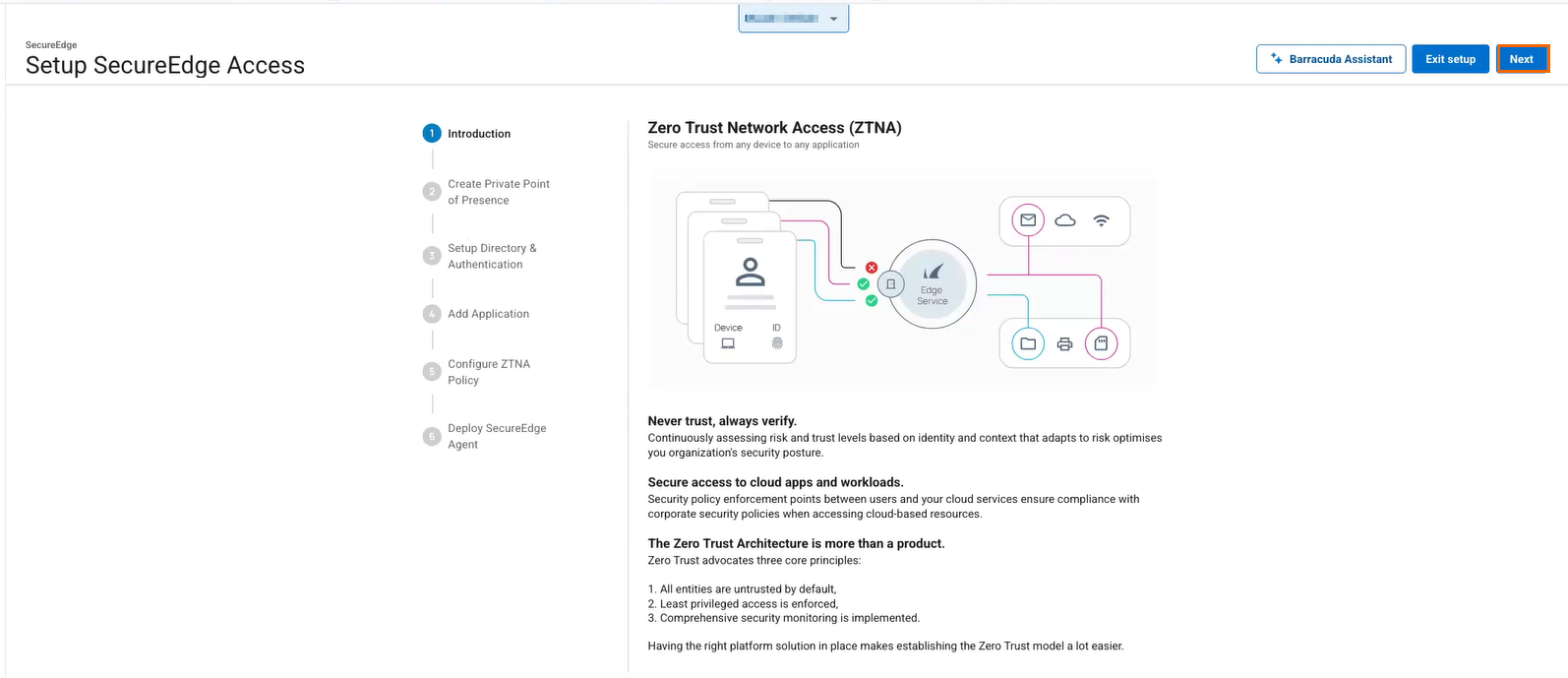Image resolution: width=1568 pixels, height=678 pixels.
Task: Click the SD card storage icon
Action: (x=1101, y=343)
